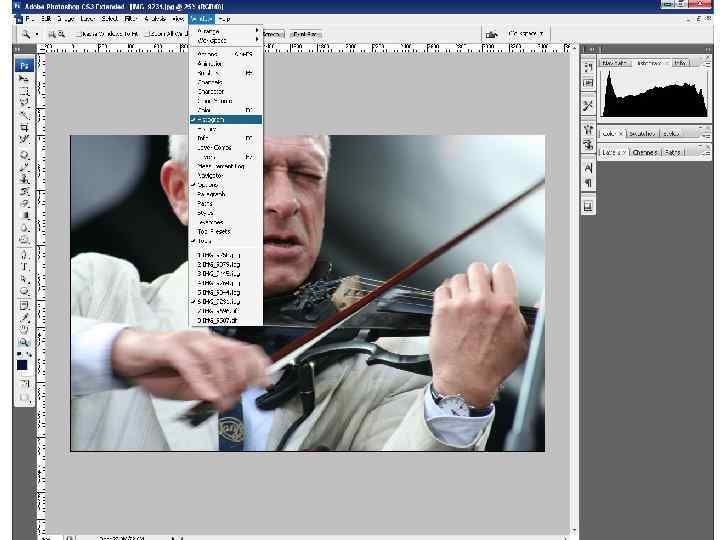The image size is (720, 540).
Task: Select the Shape tool in the toolbox
Action: pos(24,292)
